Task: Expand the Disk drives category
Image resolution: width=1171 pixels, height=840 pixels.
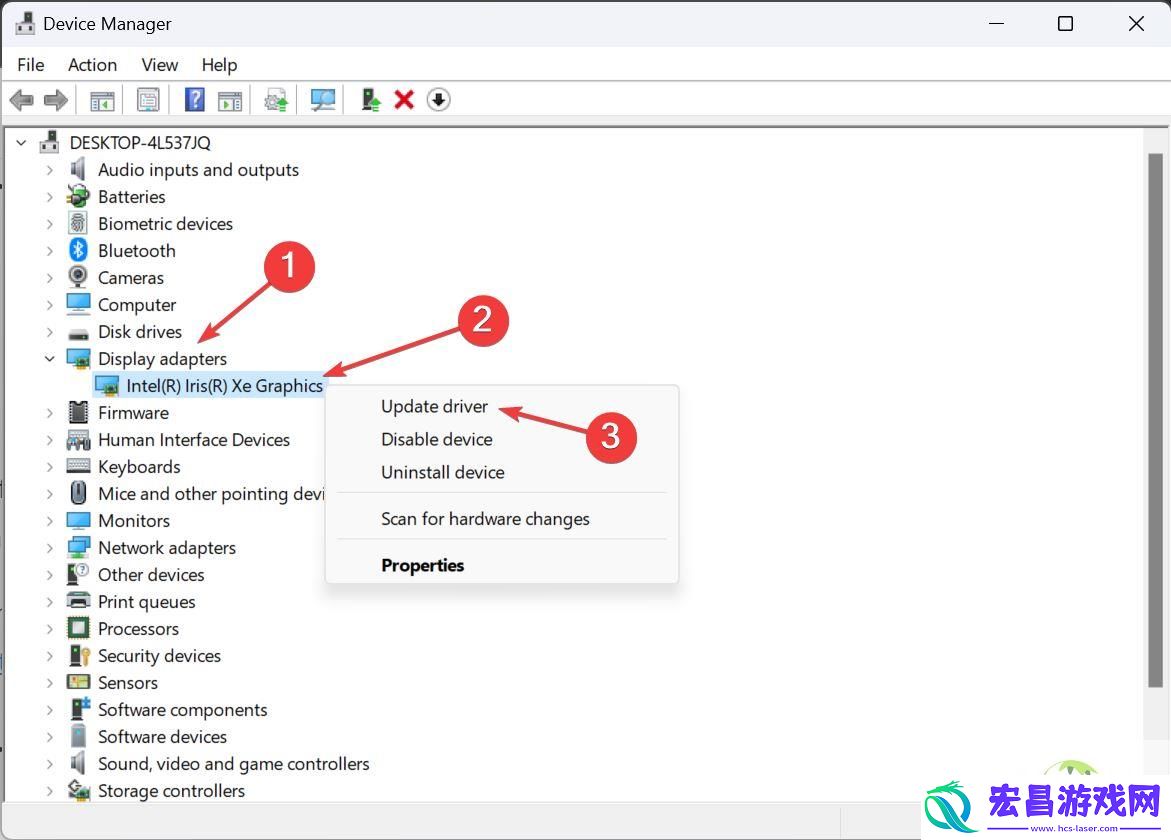Action: [49, 332]
